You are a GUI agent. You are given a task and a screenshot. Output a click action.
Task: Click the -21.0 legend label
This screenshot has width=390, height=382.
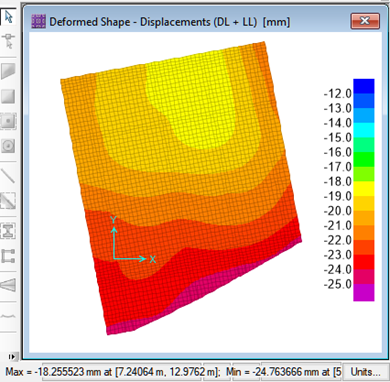point(338,226)
